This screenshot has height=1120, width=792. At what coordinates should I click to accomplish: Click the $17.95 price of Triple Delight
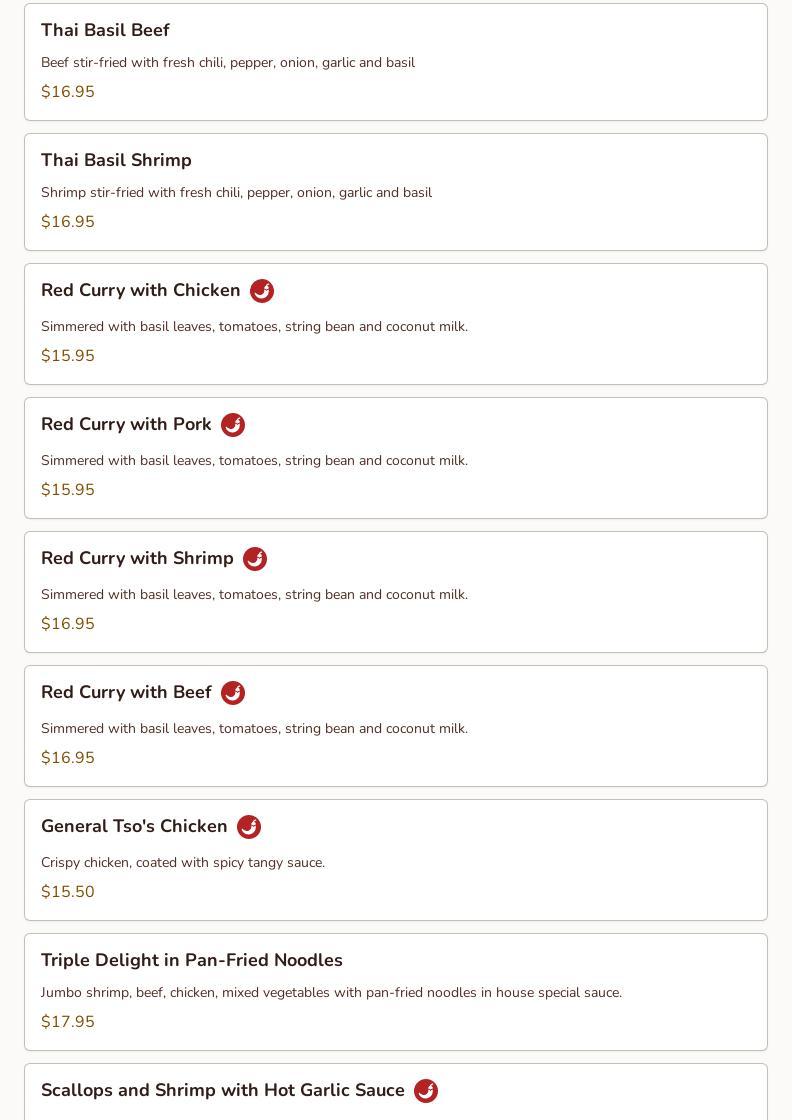pyautogui.click(x=68, y=1021)
